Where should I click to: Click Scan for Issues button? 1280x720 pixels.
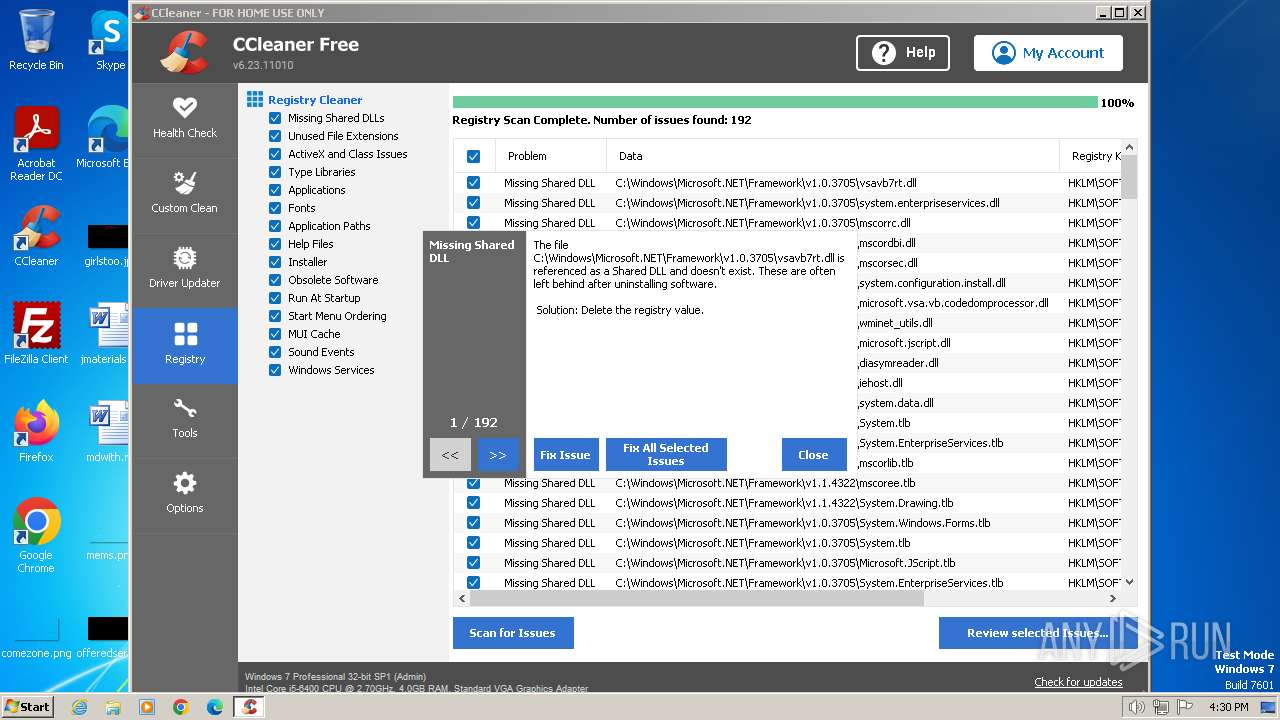[x=512, y=633]
